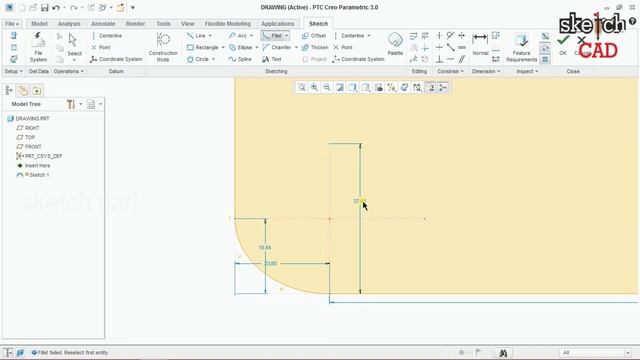Toggle Highlight Open Ends in Inspect group
The image size is (640, 360).
click(x=545, y=48)
